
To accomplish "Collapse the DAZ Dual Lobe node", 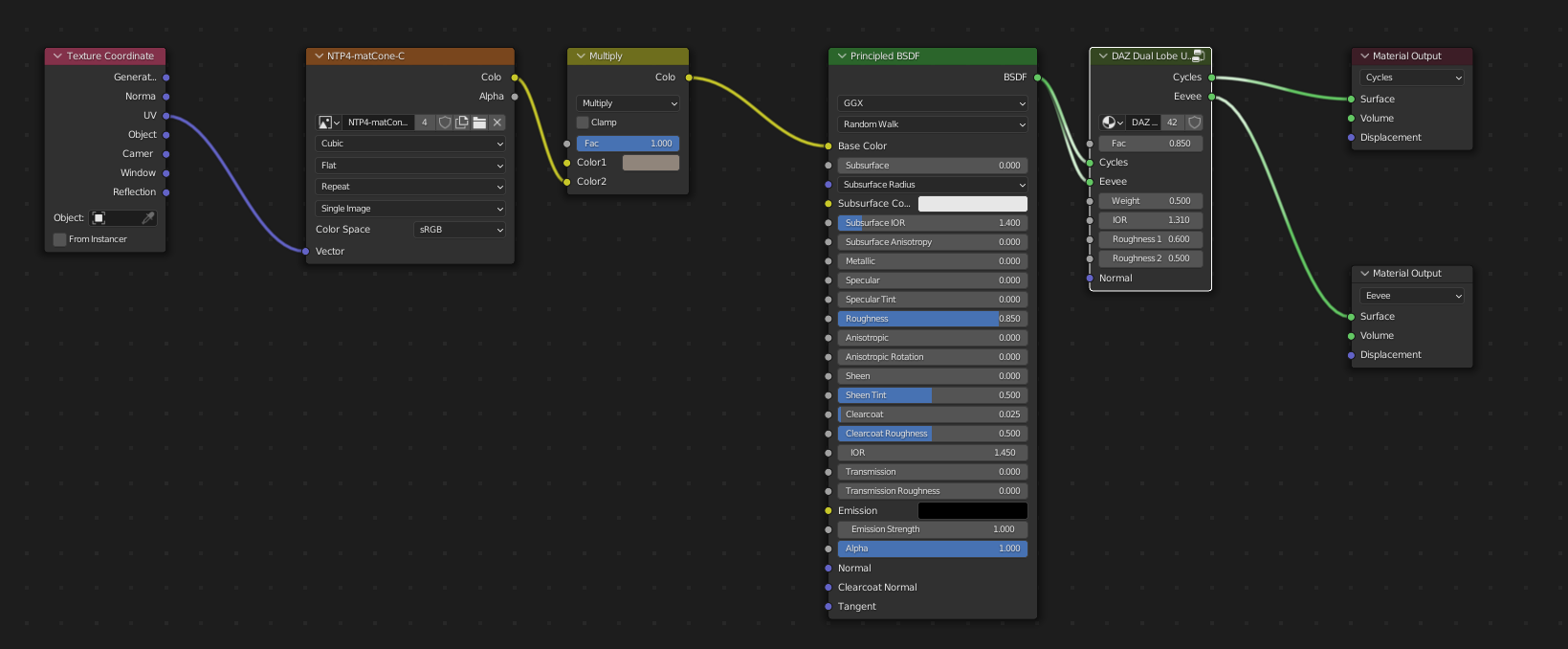I will coord(1103,56).
